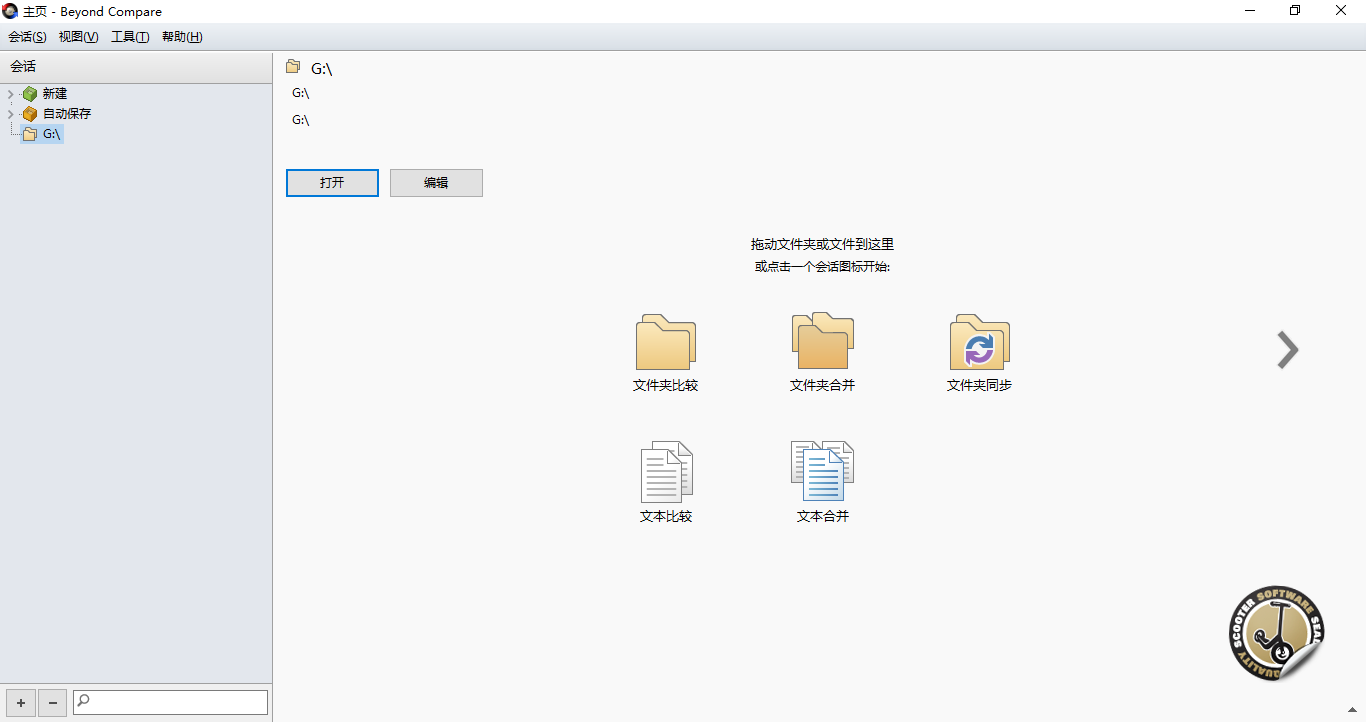The height and width of the screenshot is (722, 1366).
Task: Click the orange 自动保存 box icon in tree
Action: (30, 114)
